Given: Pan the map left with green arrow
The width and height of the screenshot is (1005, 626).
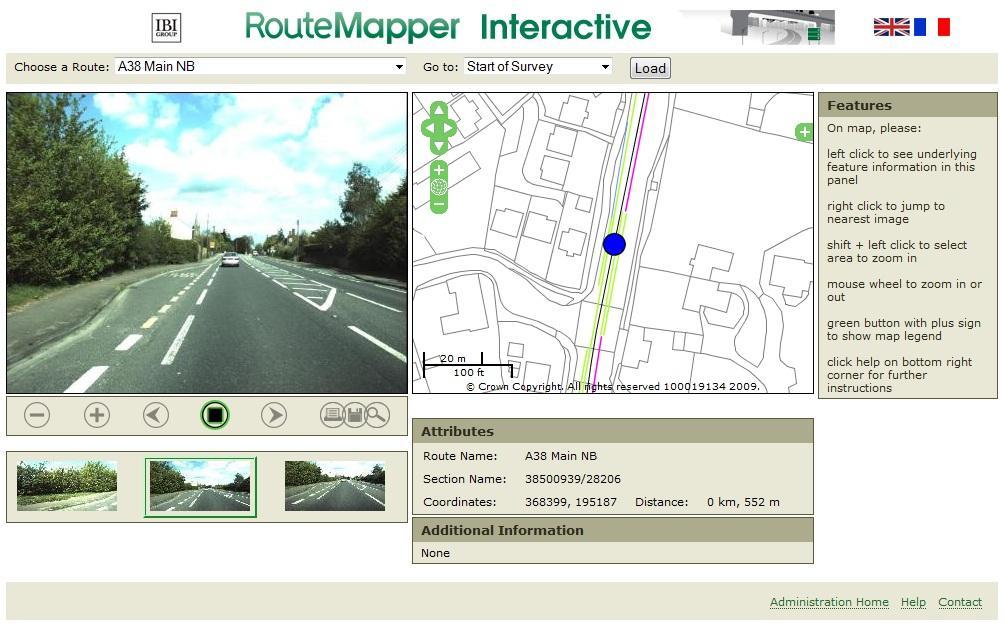Looking at the screenshot, I should (x=428, y=128).
